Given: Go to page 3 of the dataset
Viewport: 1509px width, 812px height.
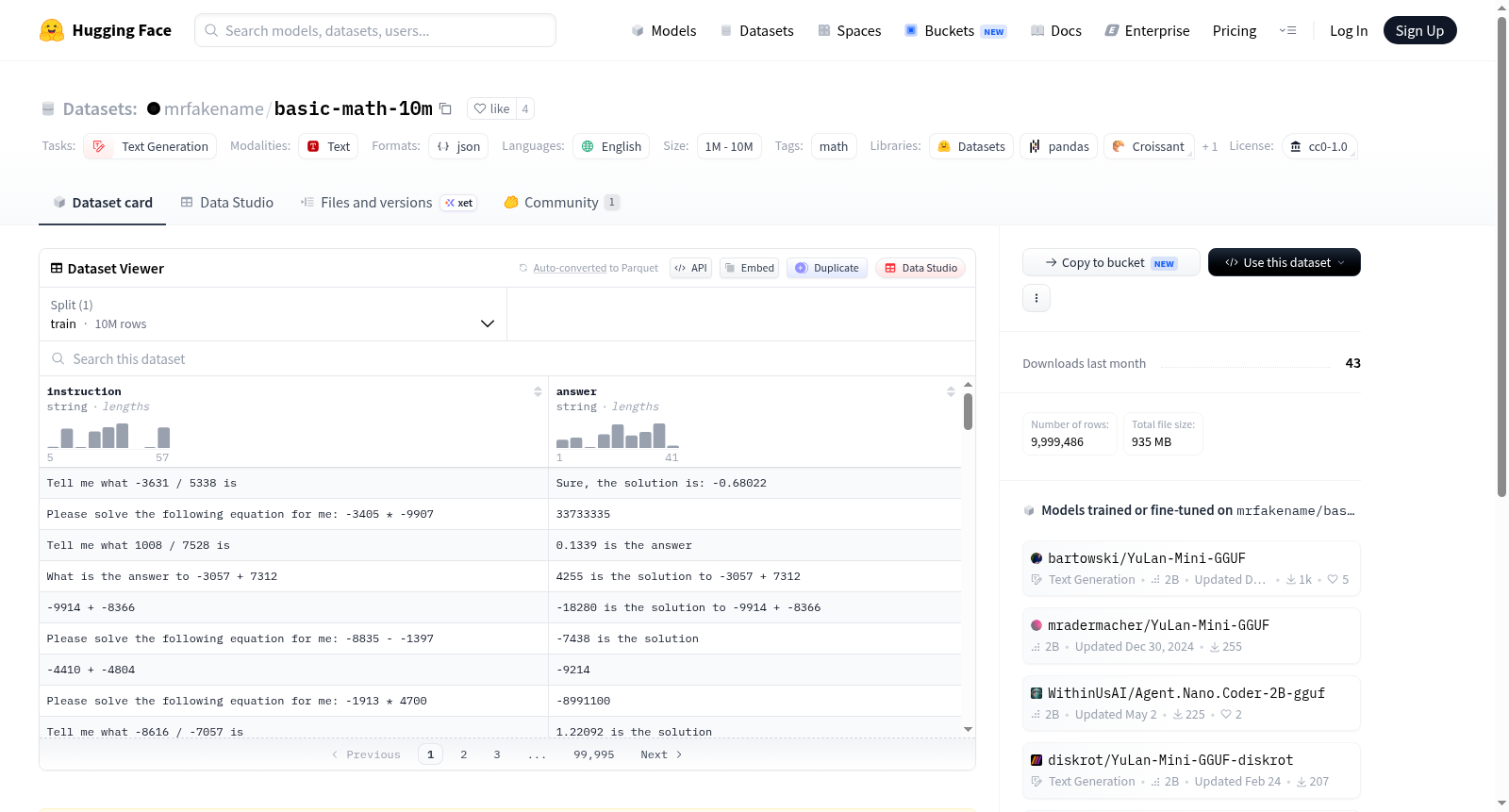Looking at the screenshot, I should point(497,754).
